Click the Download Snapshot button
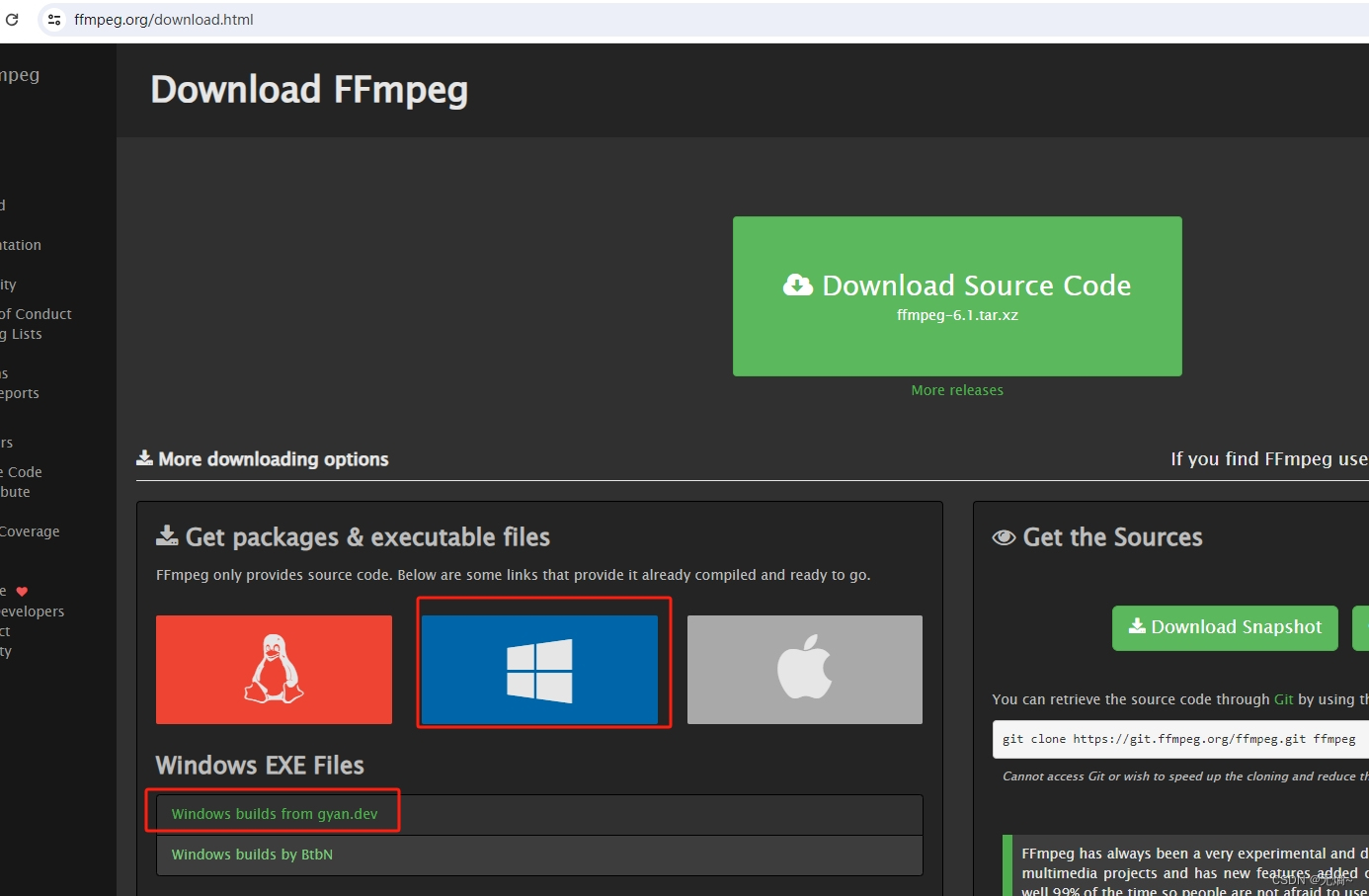The image size is (1369, 896). [x=1225, y=627]
